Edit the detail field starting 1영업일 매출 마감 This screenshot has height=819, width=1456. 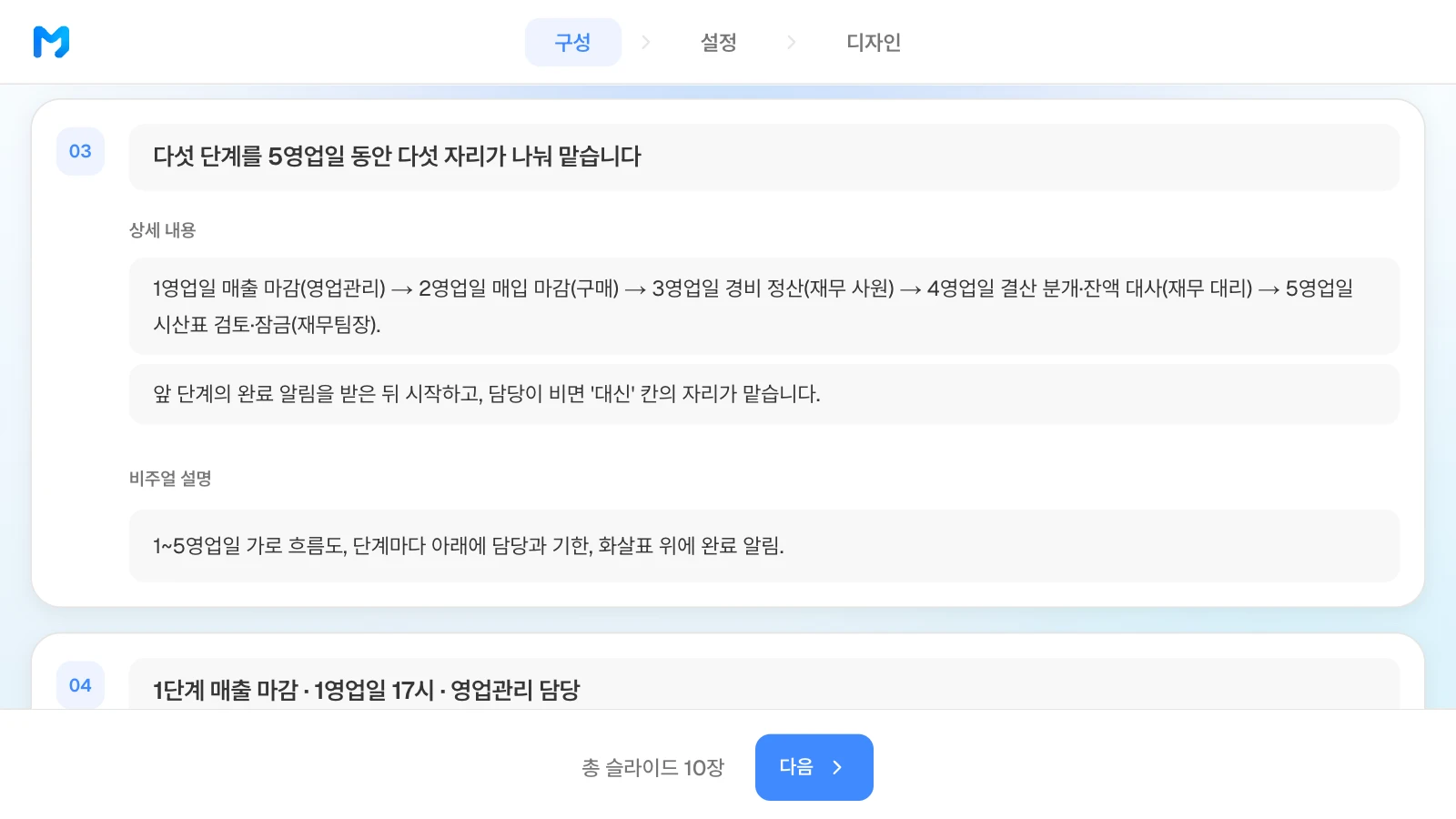pyautogui.click(x=763, y=306)
